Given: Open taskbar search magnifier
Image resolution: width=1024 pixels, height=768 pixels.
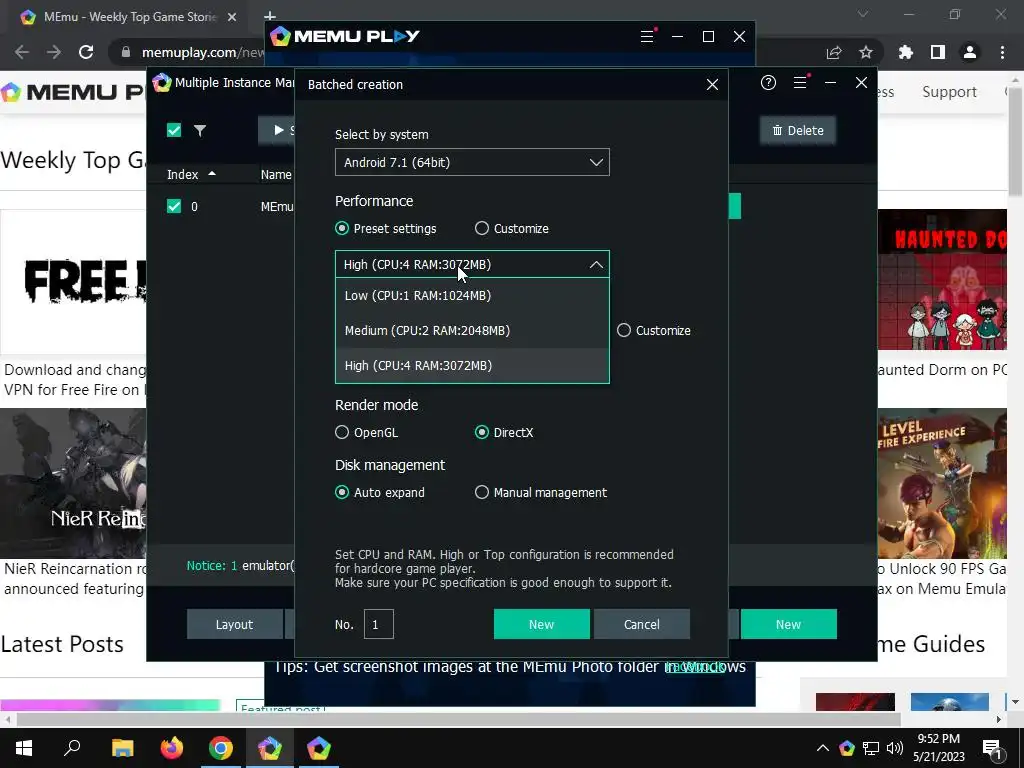Looking at the screenshot, I should [x=72, y=748].
